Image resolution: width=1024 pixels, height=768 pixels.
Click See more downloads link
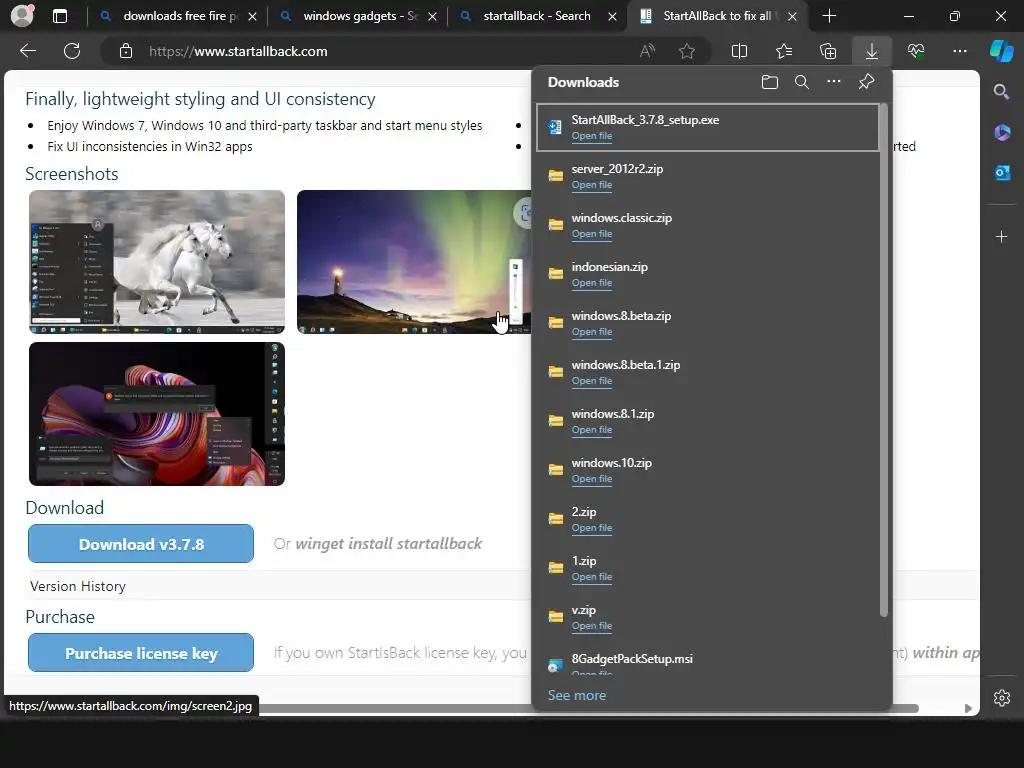tap(577, 695)
